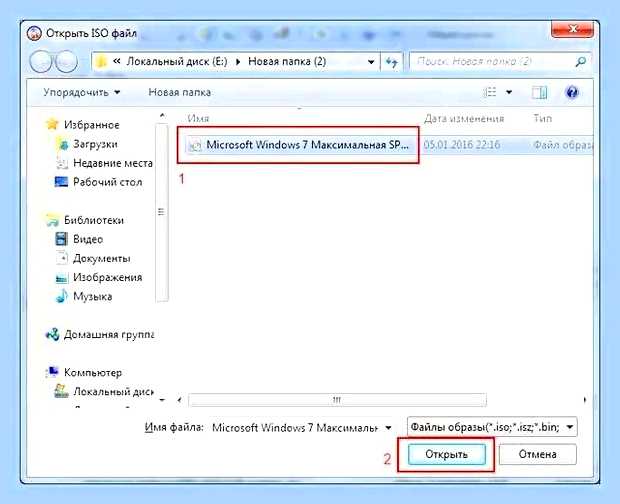Open the Упорядочить dropdown menu
The width and height of the screenshot is (620, 504).
tap(82, 92)
